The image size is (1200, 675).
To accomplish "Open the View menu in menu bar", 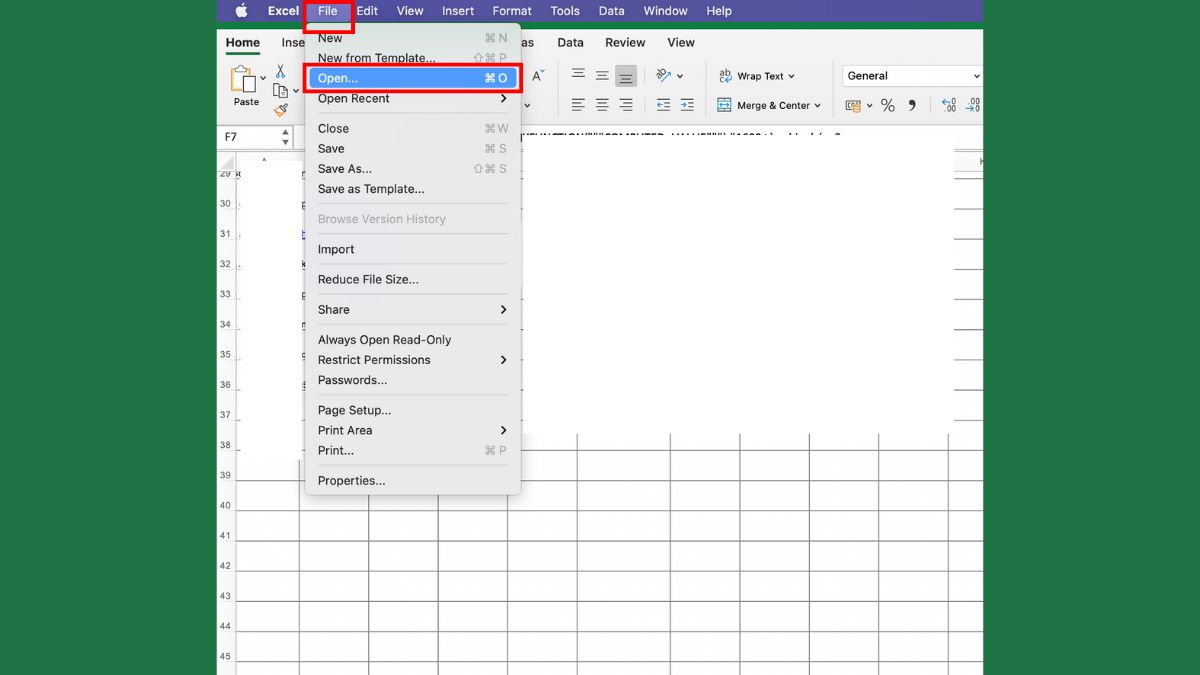I will coord(410,11).
